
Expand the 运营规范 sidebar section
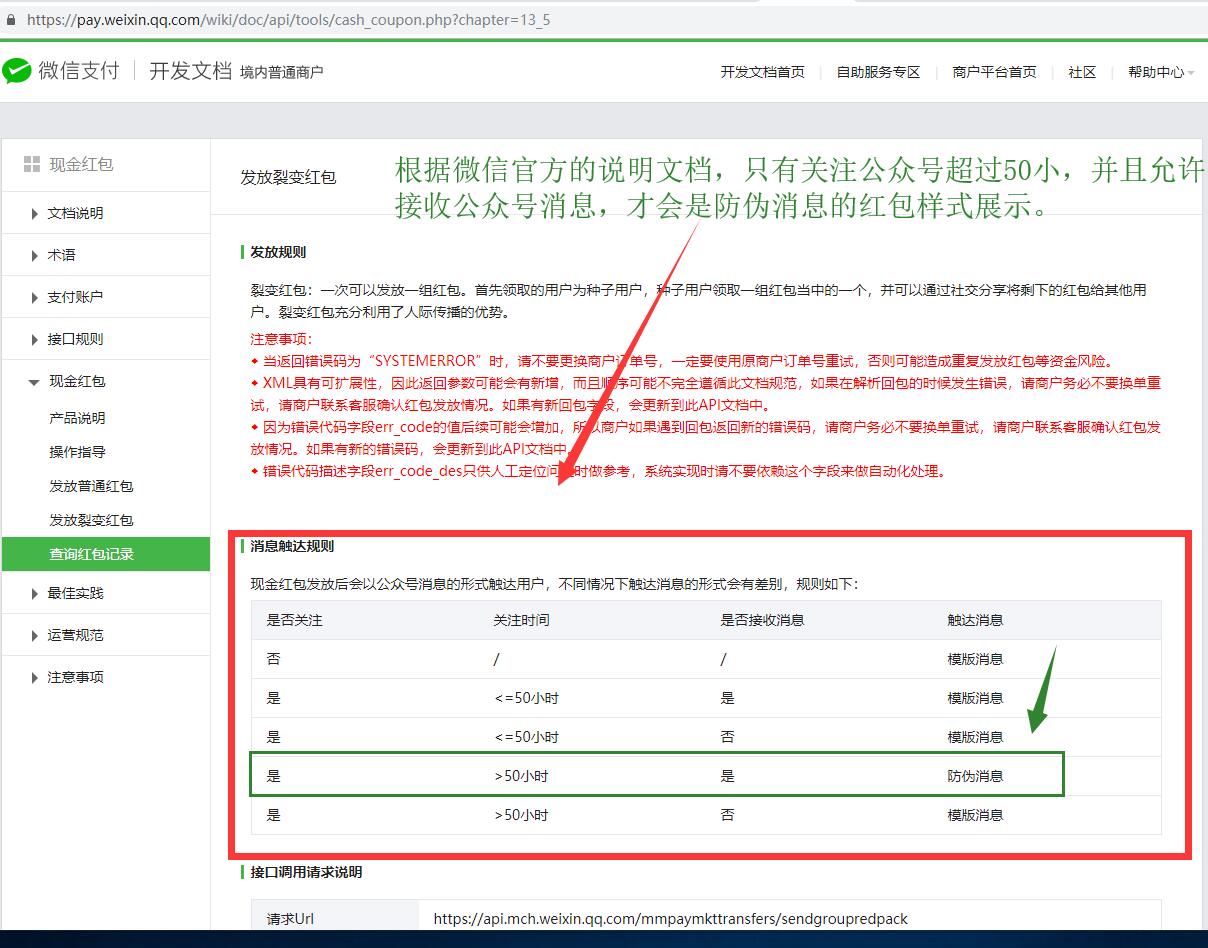click(75, 635)
